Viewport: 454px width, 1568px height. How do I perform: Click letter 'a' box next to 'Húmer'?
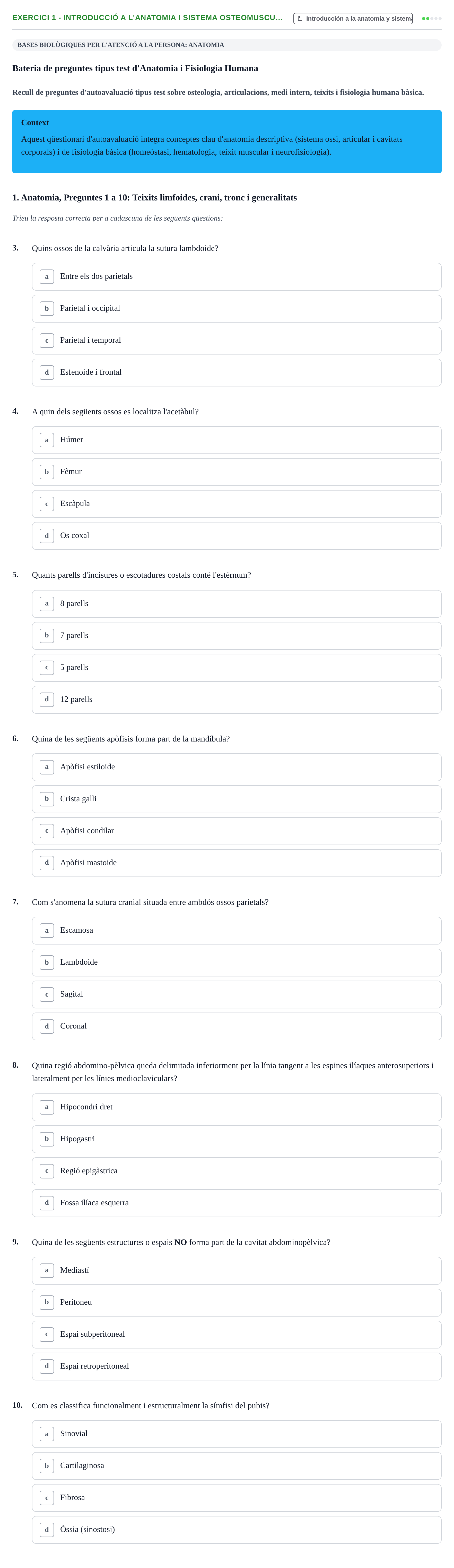tap(47, 440)
